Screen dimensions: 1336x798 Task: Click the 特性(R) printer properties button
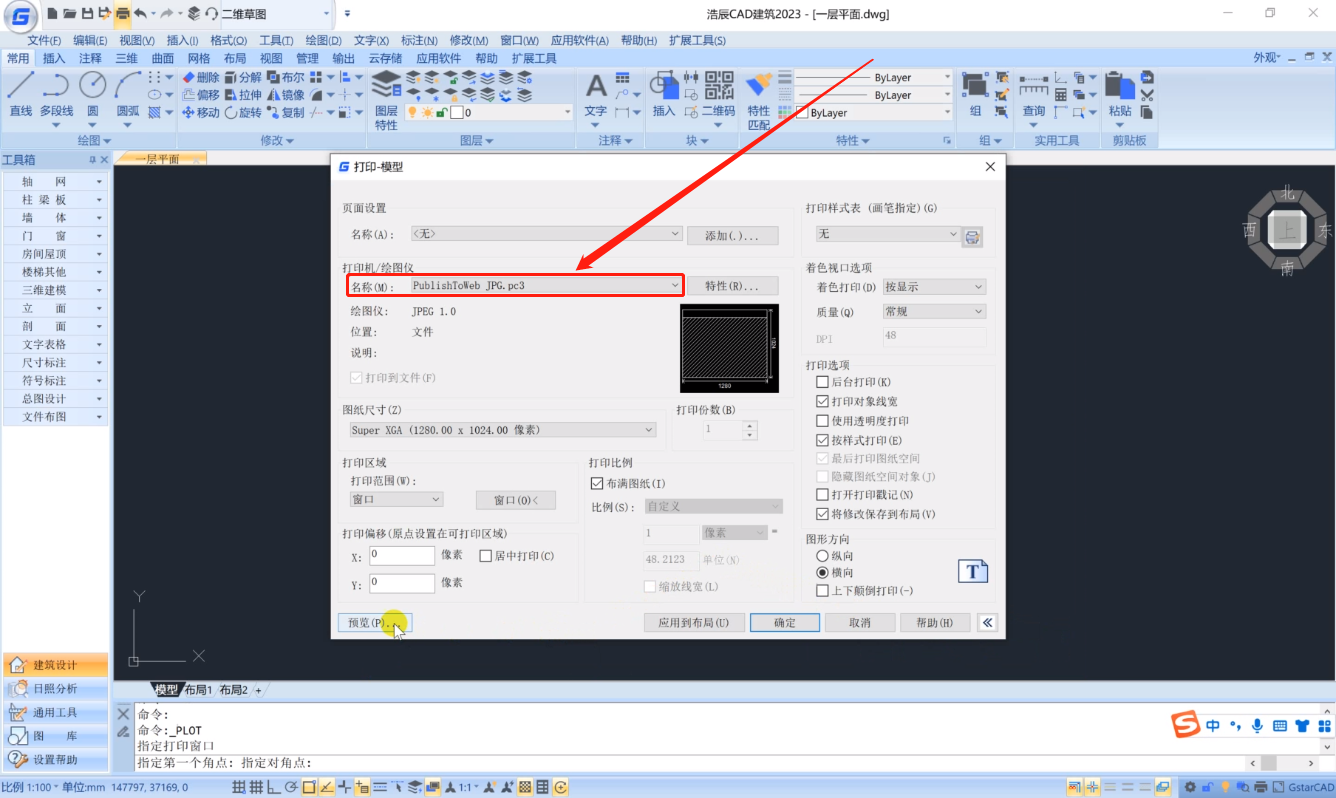coord(733,286)
